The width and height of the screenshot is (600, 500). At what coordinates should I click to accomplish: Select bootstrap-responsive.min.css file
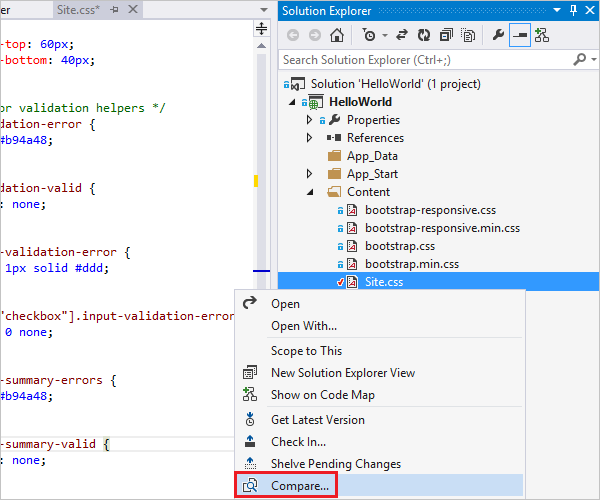tap(442, 228)
